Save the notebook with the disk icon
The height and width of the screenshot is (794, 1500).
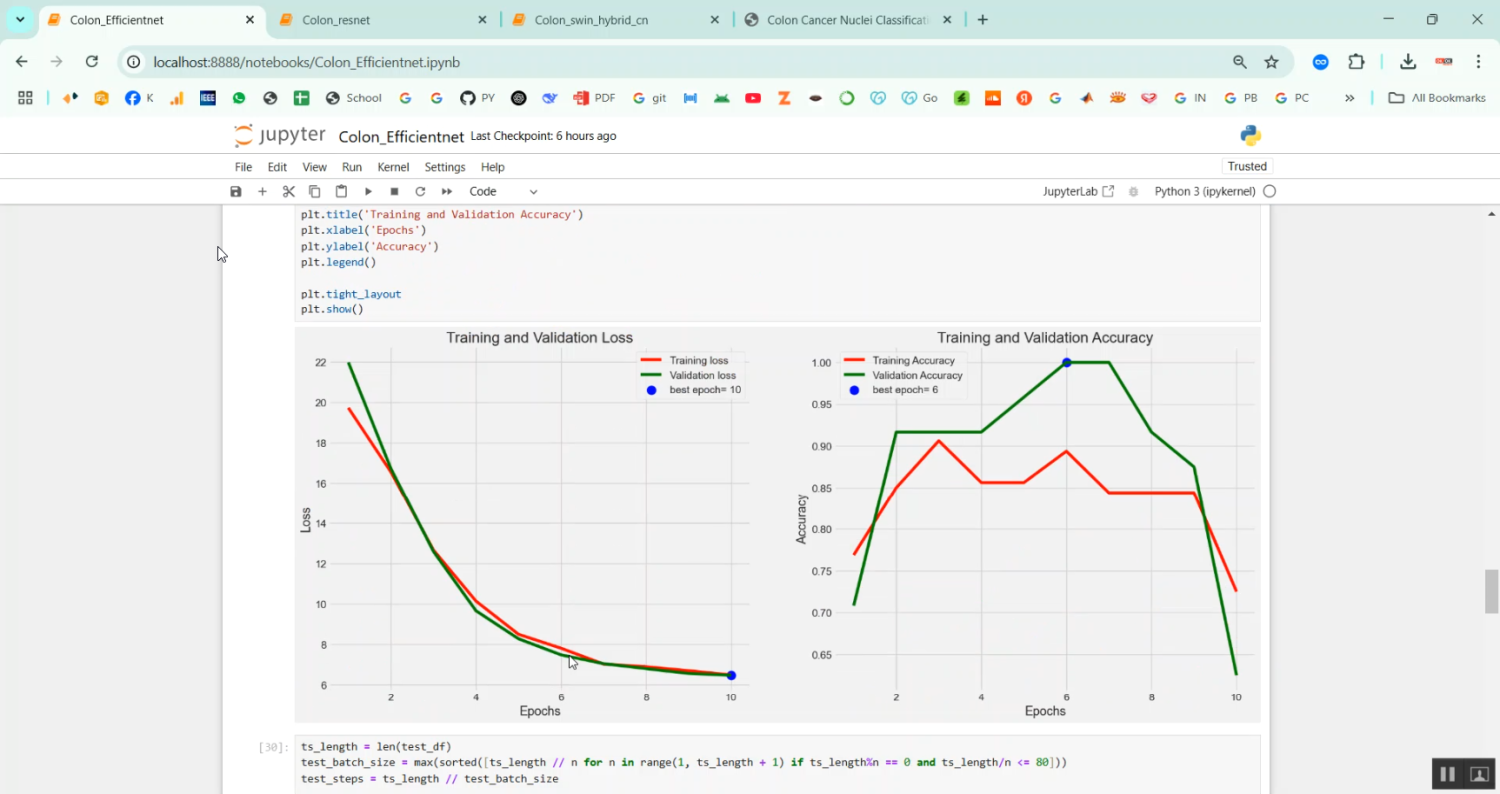(236, 191)
